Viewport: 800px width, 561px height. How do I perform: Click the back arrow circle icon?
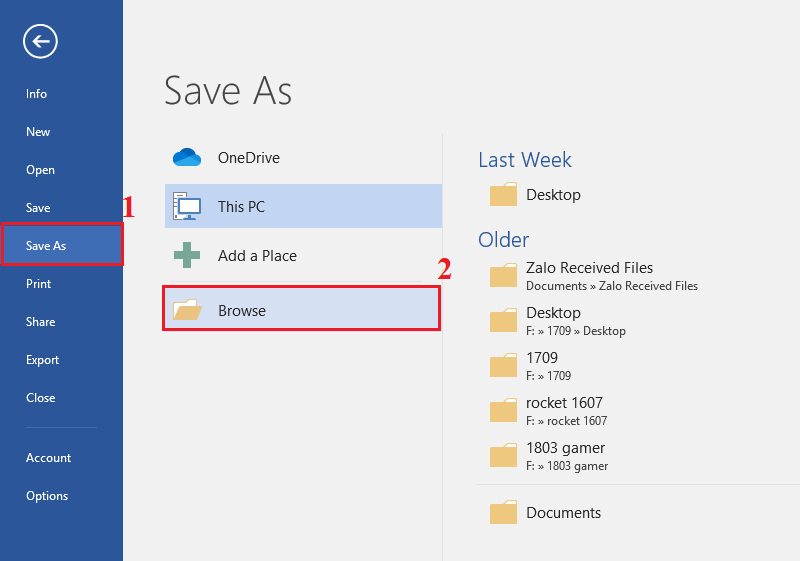click(41, 41)
